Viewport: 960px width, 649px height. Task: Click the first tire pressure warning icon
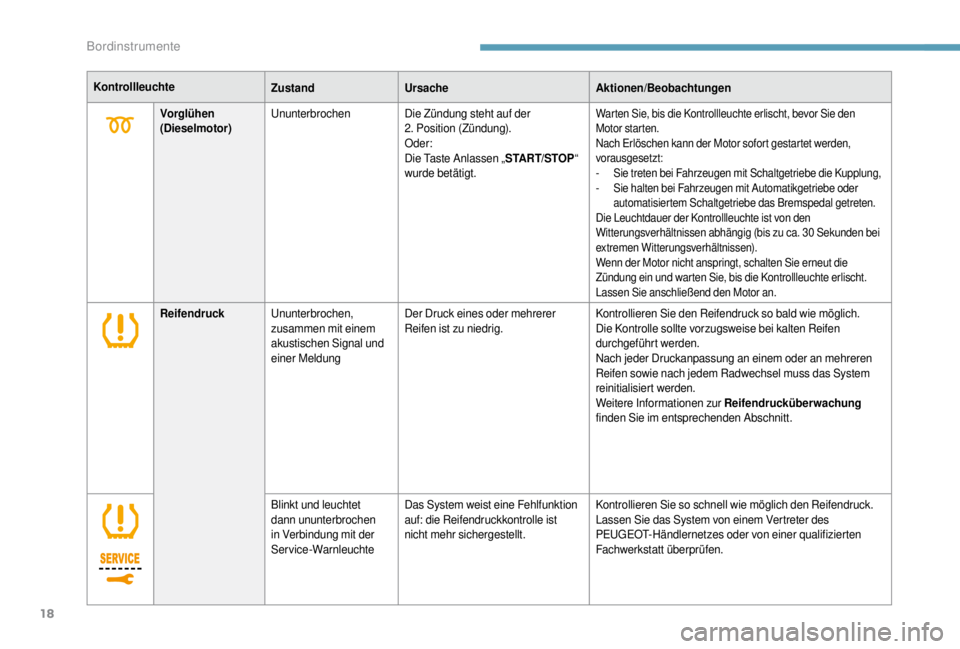click(x=120, y=331)
